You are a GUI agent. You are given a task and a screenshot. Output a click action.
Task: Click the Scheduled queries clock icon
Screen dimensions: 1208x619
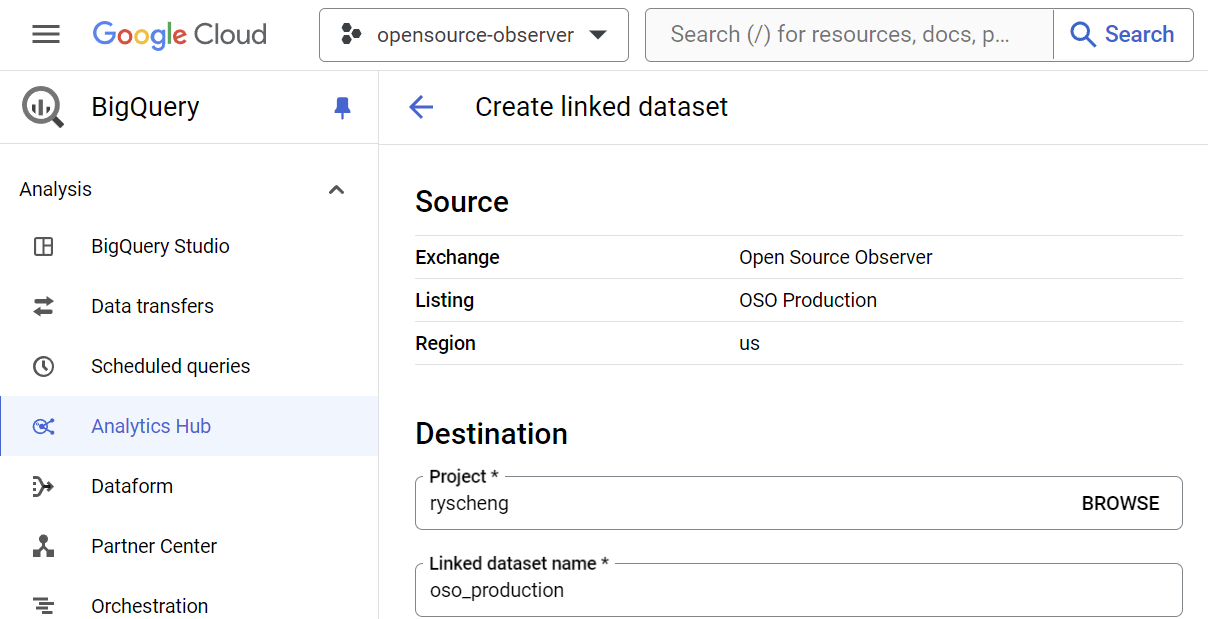(43, 366)
